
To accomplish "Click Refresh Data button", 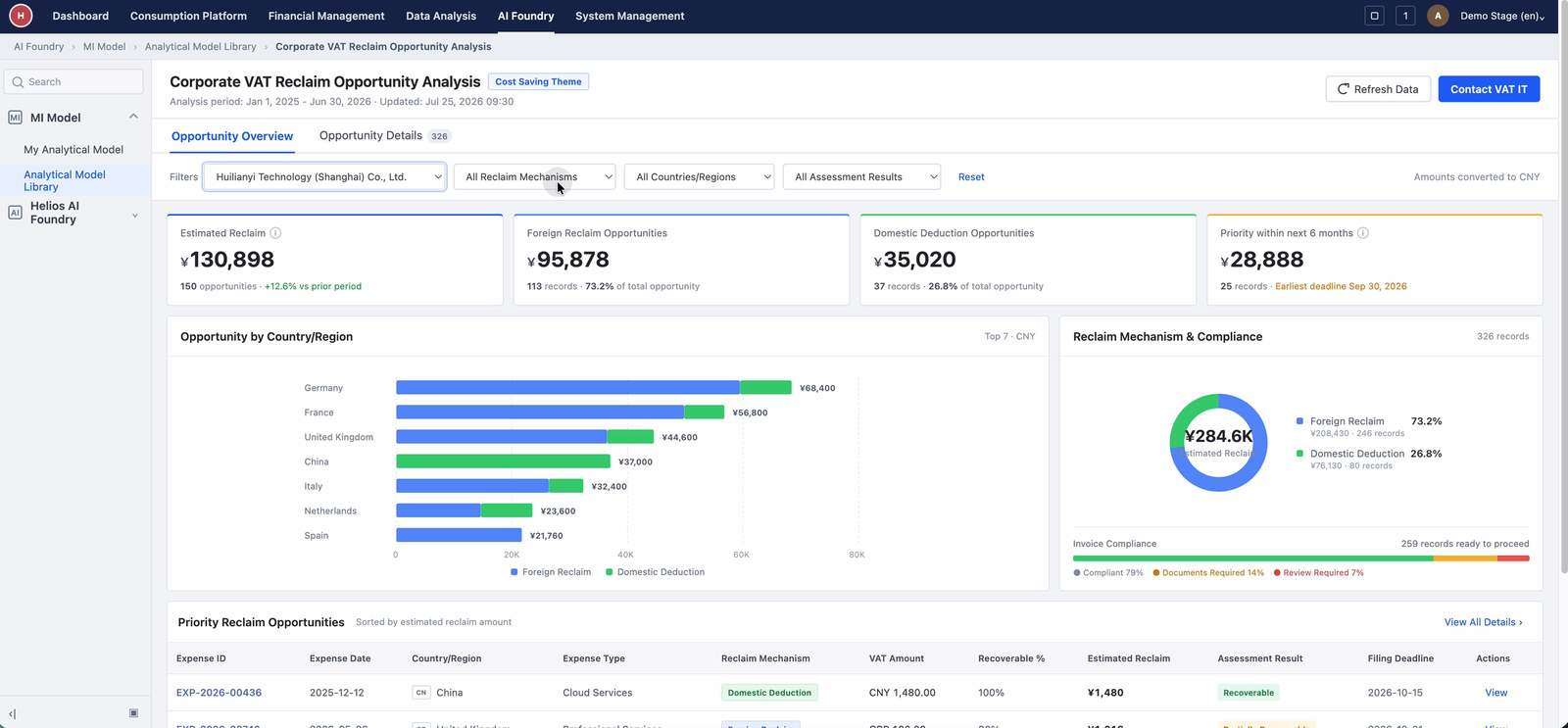I will [1378, 89].
